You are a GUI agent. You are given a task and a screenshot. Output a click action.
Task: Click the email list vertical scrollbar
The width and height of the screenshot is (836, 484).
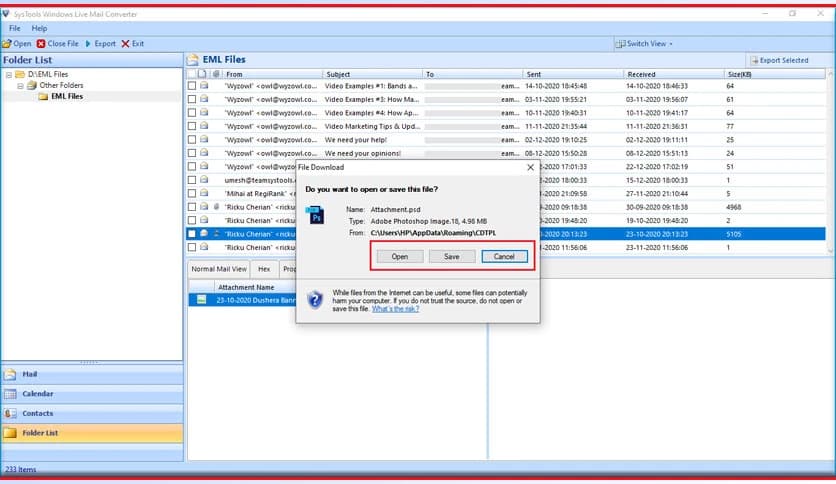click(830, 162)
